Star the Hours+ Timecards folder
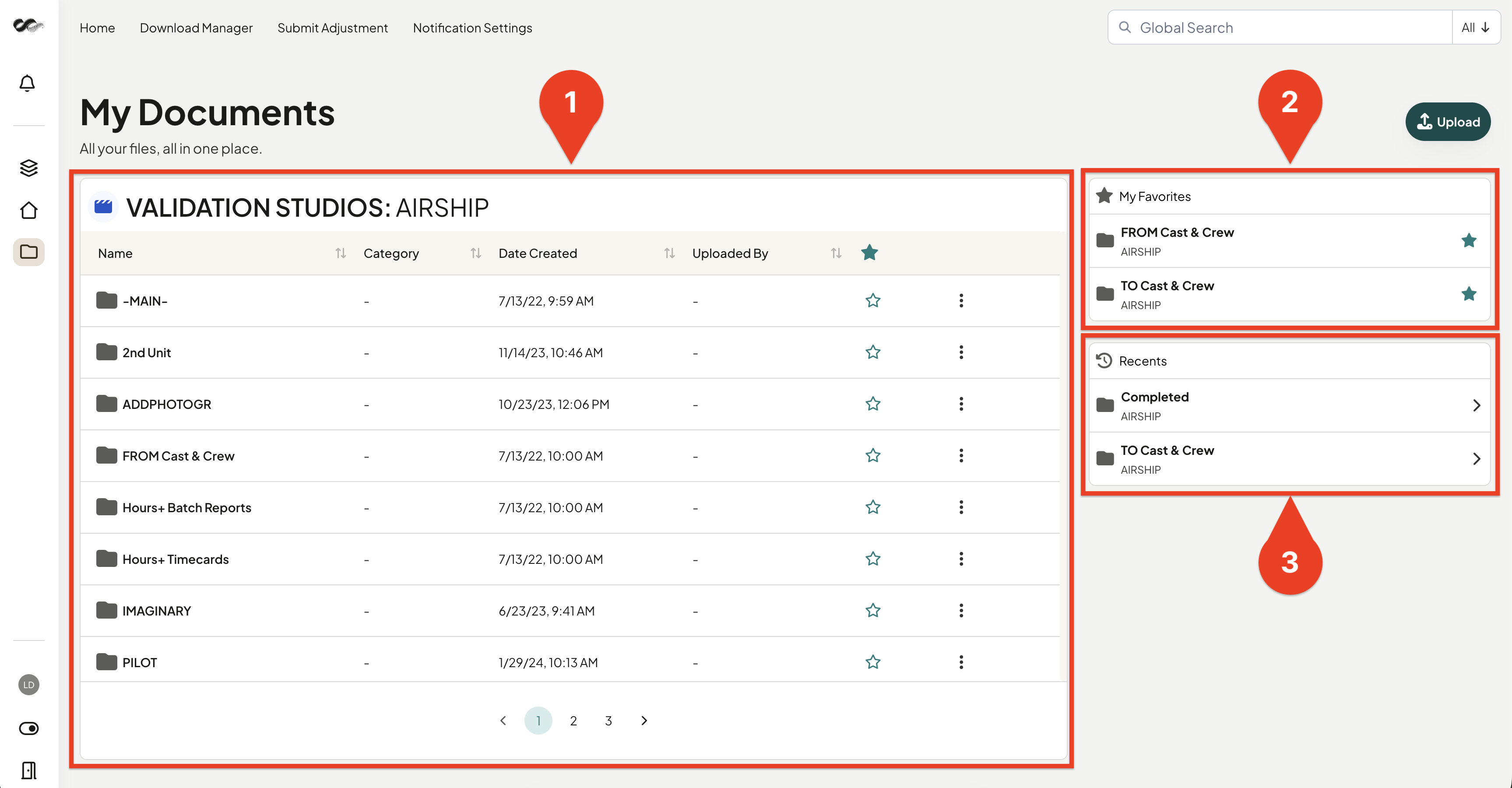Viewport: 1512px width, 788px height. pyautogui.click(x=873, y=559)
